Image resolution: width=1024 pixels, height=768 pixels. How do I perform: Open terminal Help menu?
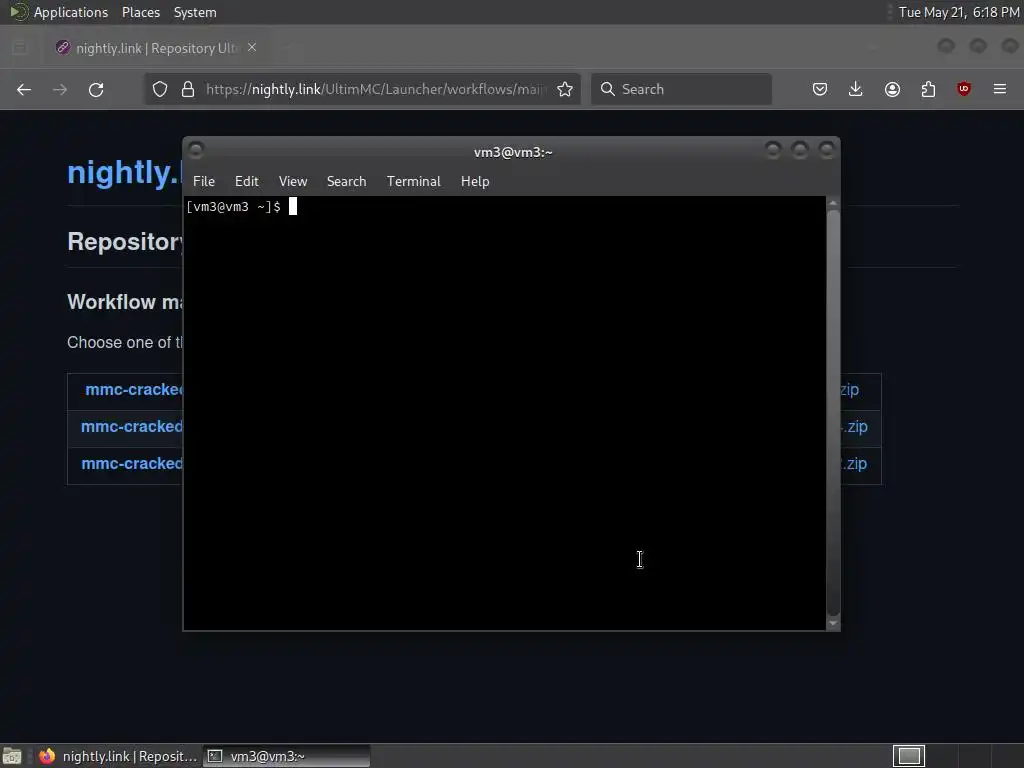475,182
